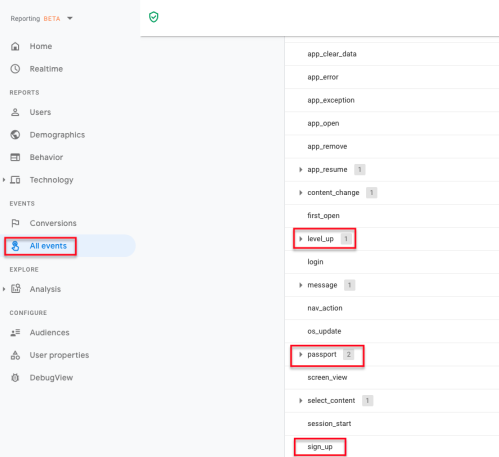Open the Reporting BETA dropdown arrow

coord(70,18)
